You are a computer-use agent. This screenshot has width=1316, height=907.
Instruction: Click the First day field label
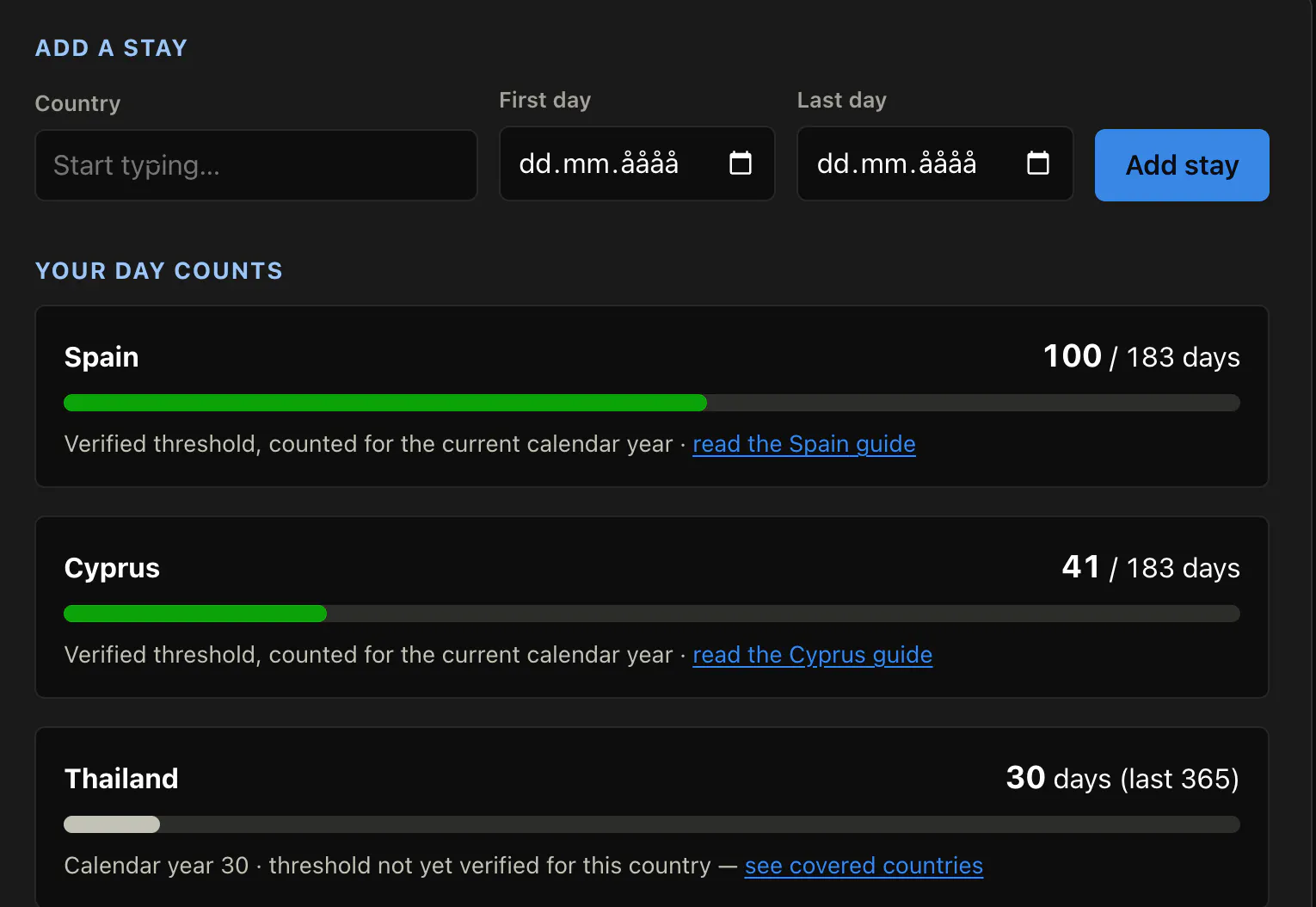[544, 100]
